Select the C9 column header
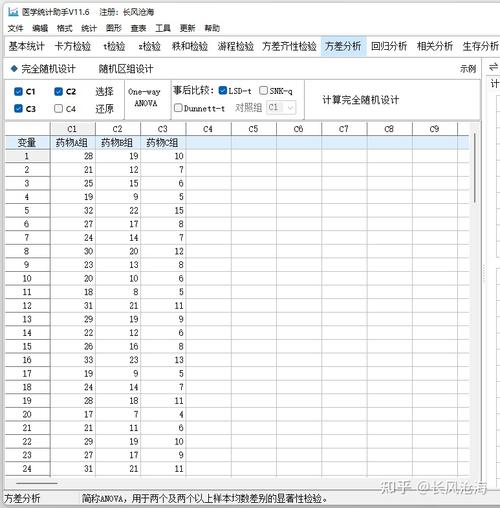Screen dimensions: 500x508 pos(435,129)
